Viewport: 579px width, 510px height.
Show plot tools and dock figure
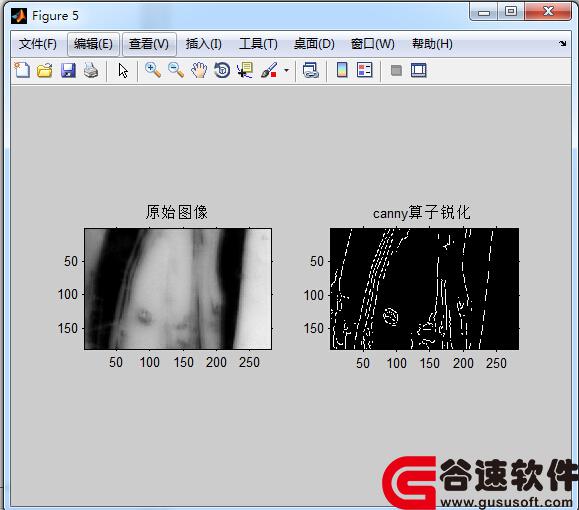coord(419,70)
